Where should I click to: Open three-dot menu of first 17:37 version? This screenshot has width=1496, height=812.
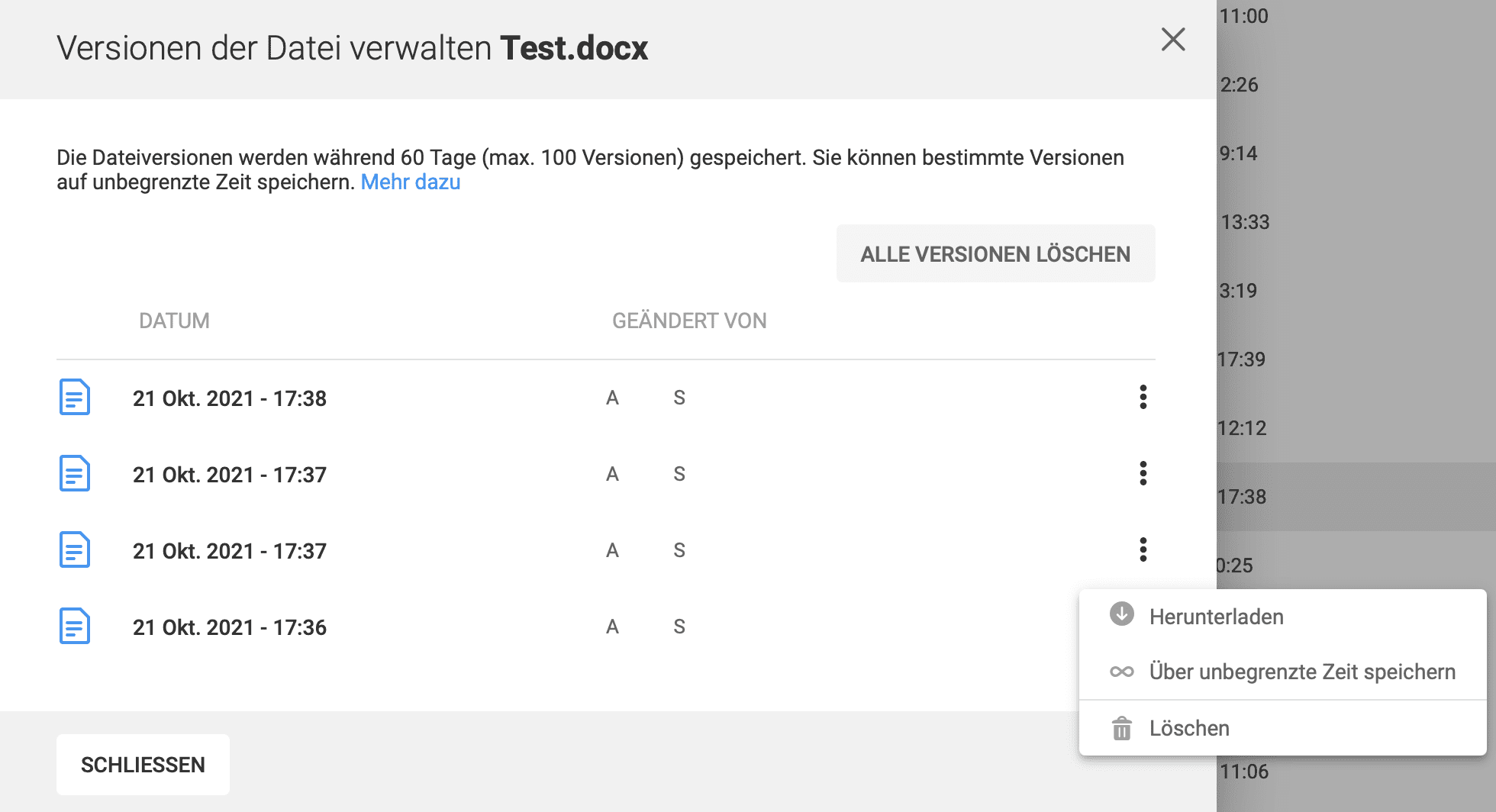tap(1143, 473)
